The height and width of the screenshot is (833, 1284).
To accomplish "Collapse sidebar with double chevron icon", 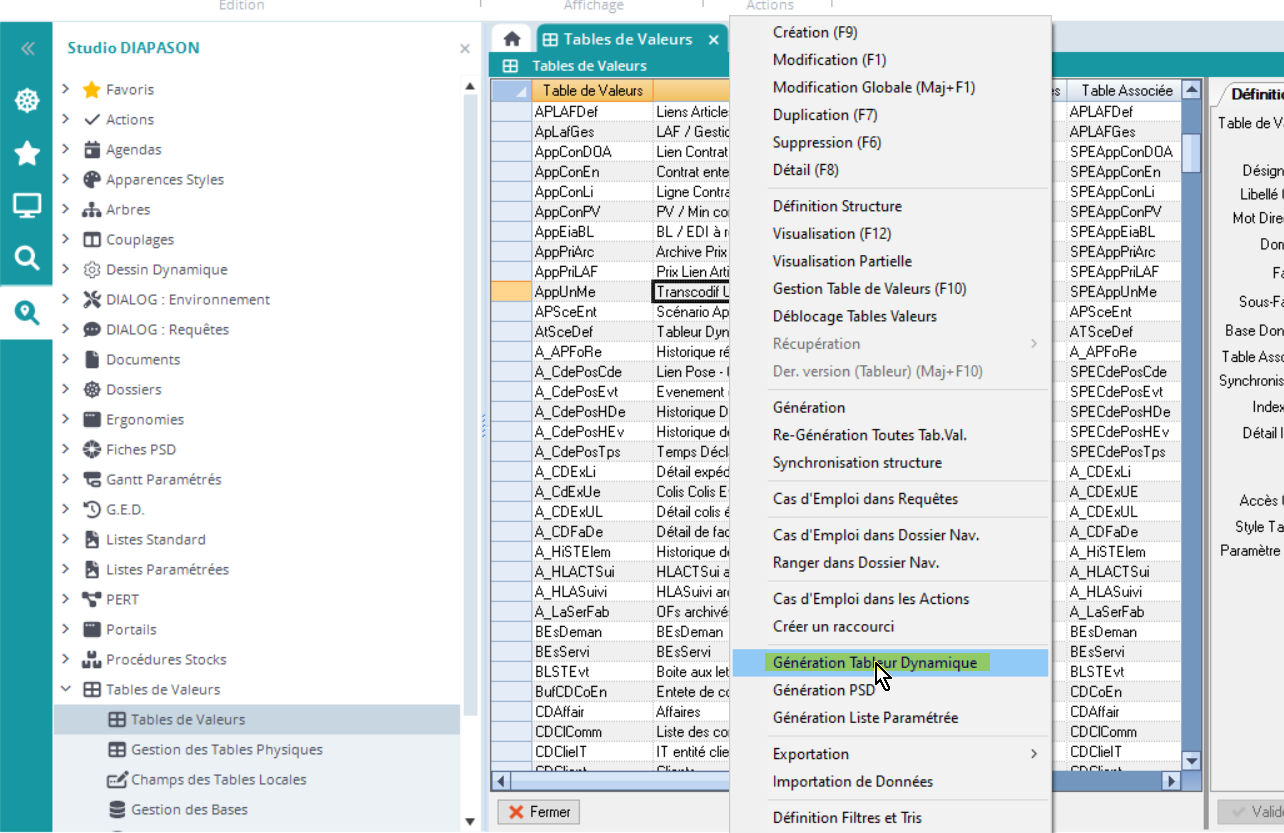I will point(27,48).
